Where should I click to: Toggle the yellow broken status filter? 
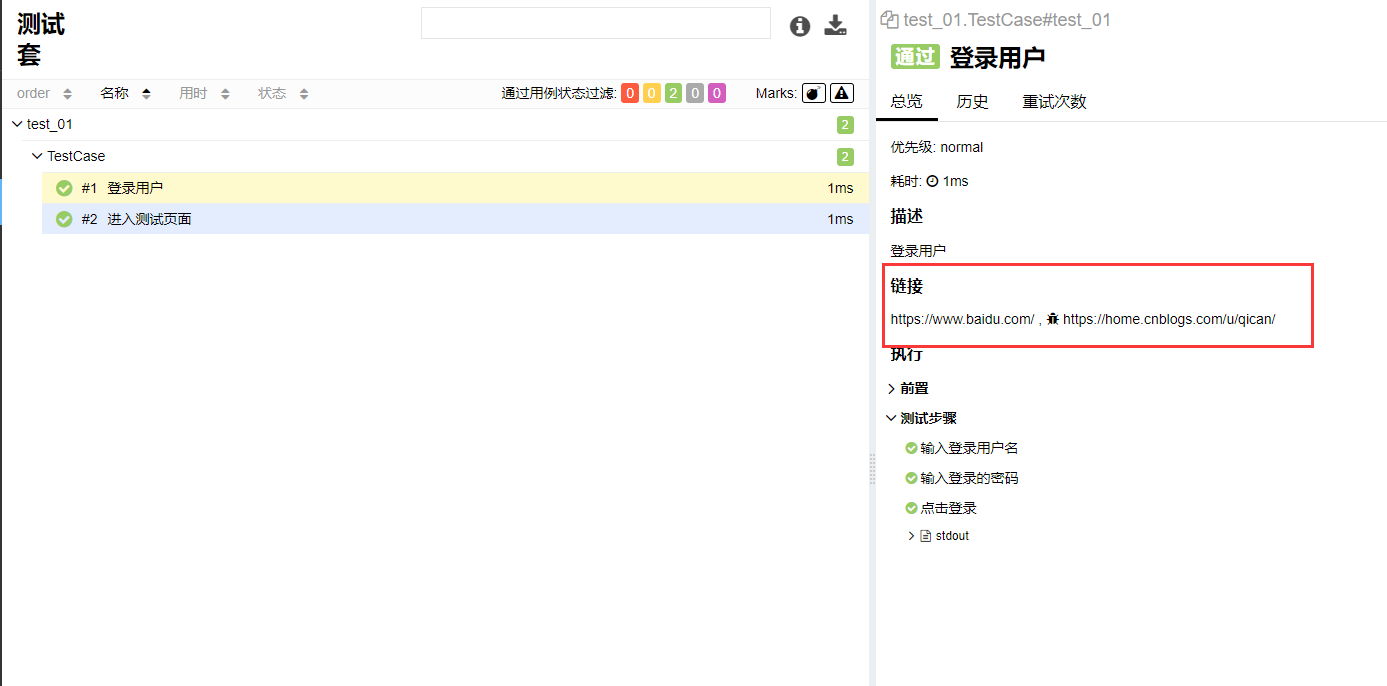coord(652,94)
